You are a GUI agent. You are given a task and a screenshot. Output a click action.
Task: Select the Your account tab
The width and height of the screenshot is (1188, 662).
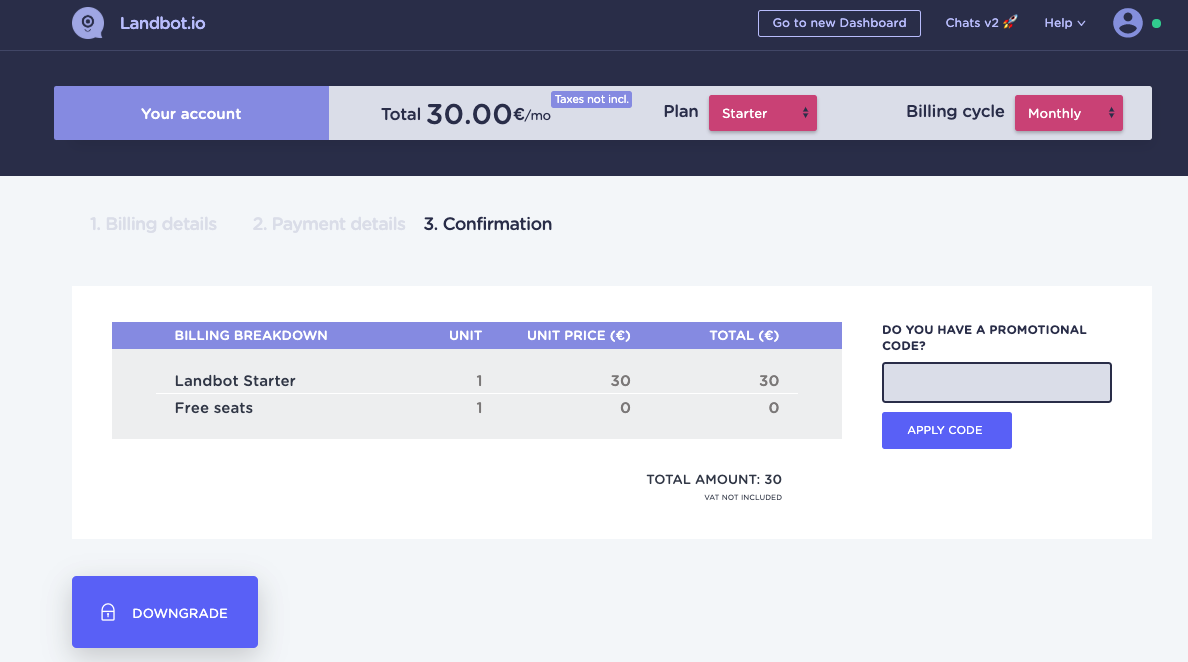(x=191, y=113)
